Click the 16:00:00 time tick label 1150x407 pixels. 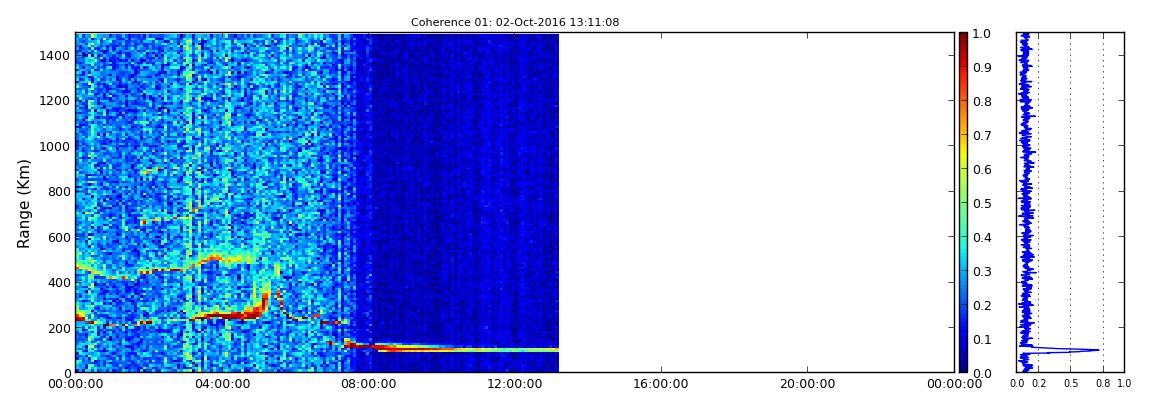tap(662, 384)
